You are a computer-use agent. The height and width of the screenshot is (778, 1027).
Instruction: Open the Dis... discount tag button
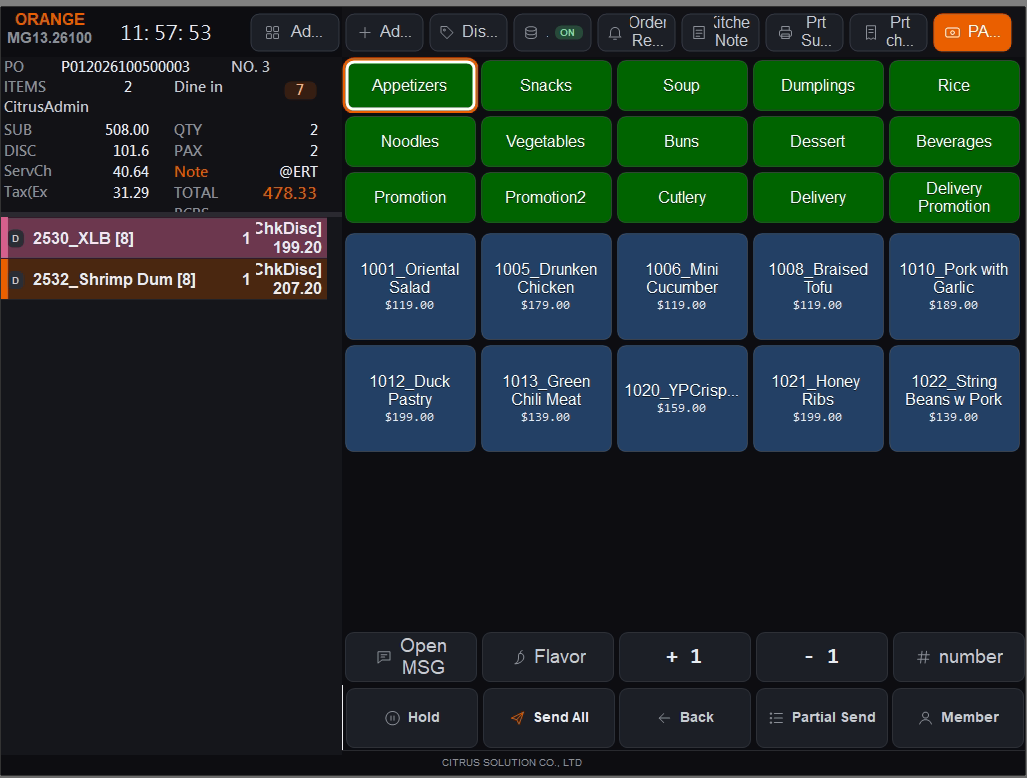(468, 32)
